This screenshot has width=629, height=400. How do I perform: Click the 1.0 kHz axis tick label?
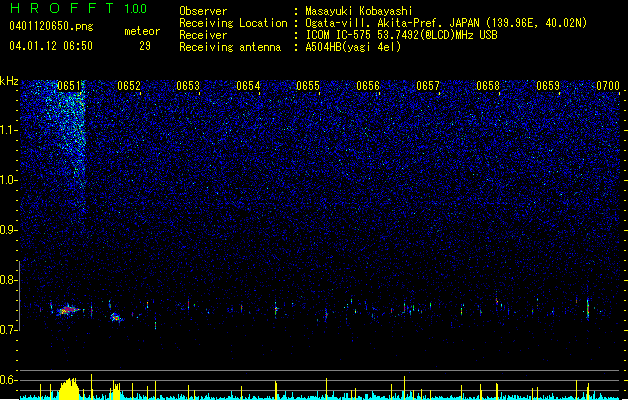click(9, 180)
